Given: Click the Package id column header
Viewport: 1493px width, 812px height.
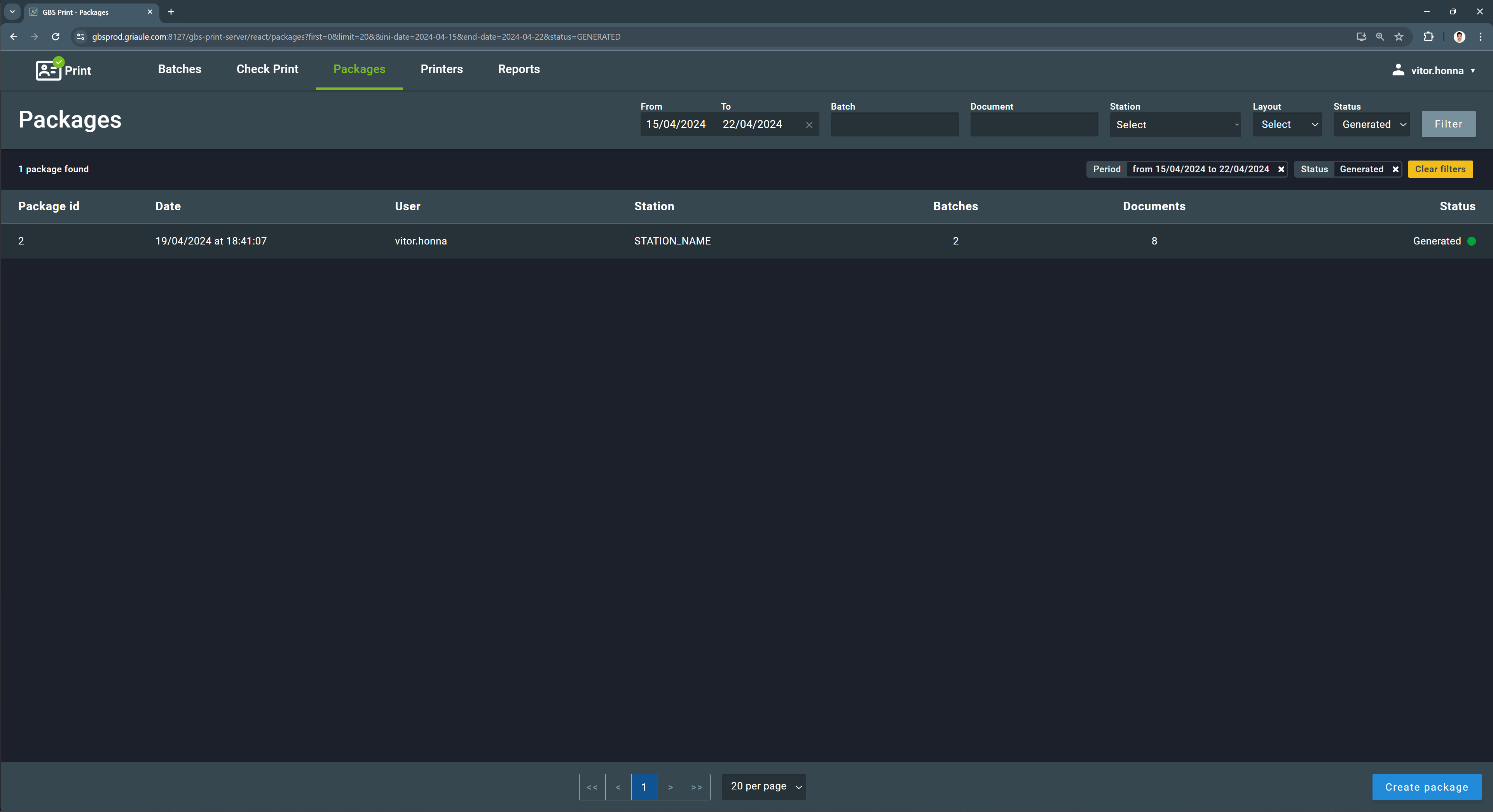Looking at the screenshot, I should pos(49,206).
